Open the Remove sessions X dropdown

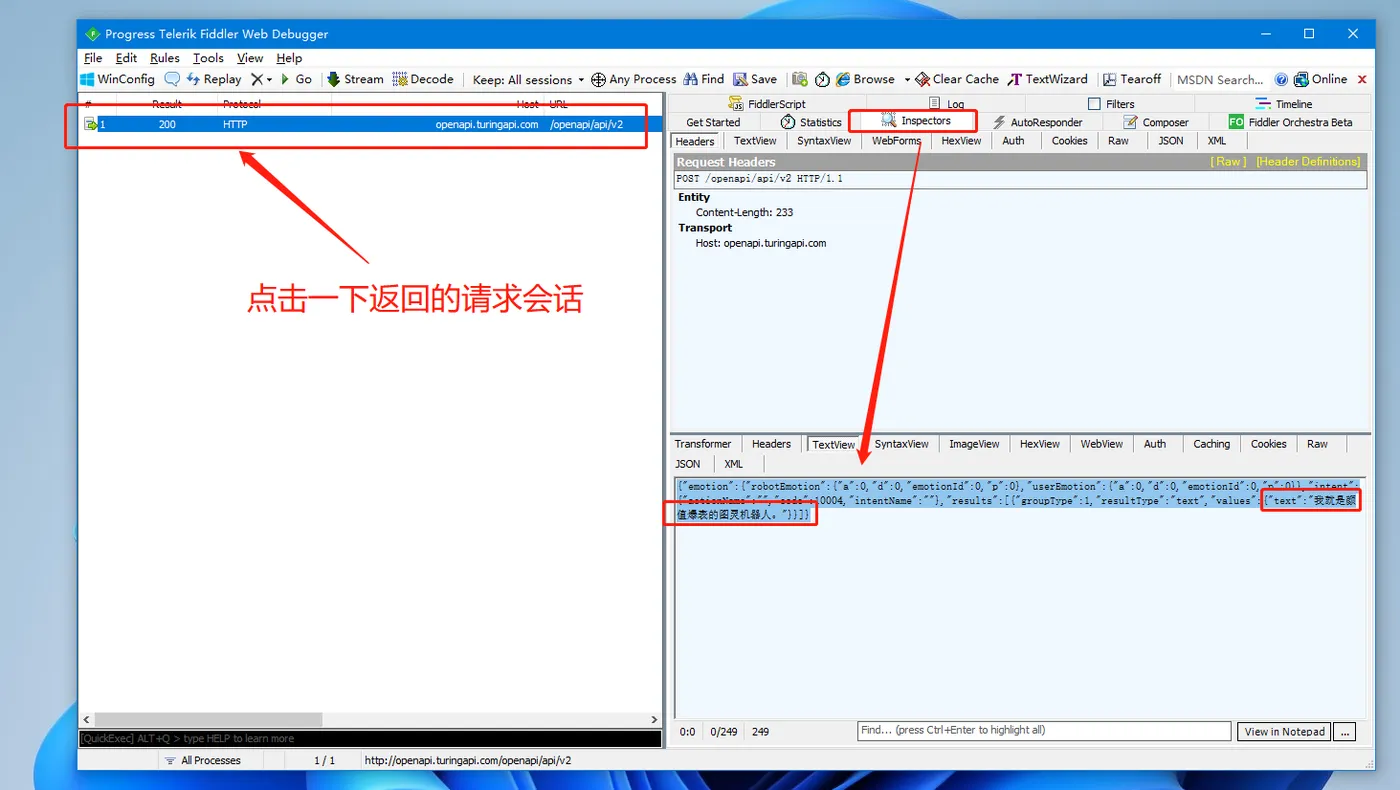point(261,79)
